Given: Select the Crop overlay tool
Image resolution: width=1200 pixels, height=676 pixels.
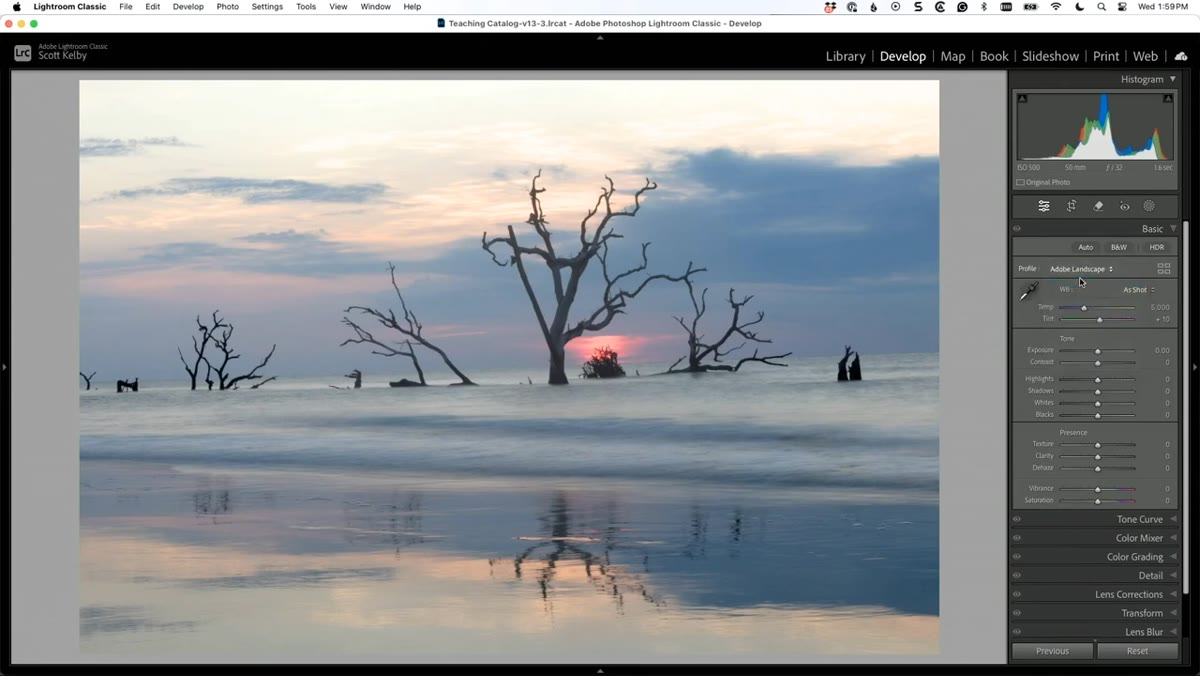Looking at the screenshot, I should tap(1071, 206).
